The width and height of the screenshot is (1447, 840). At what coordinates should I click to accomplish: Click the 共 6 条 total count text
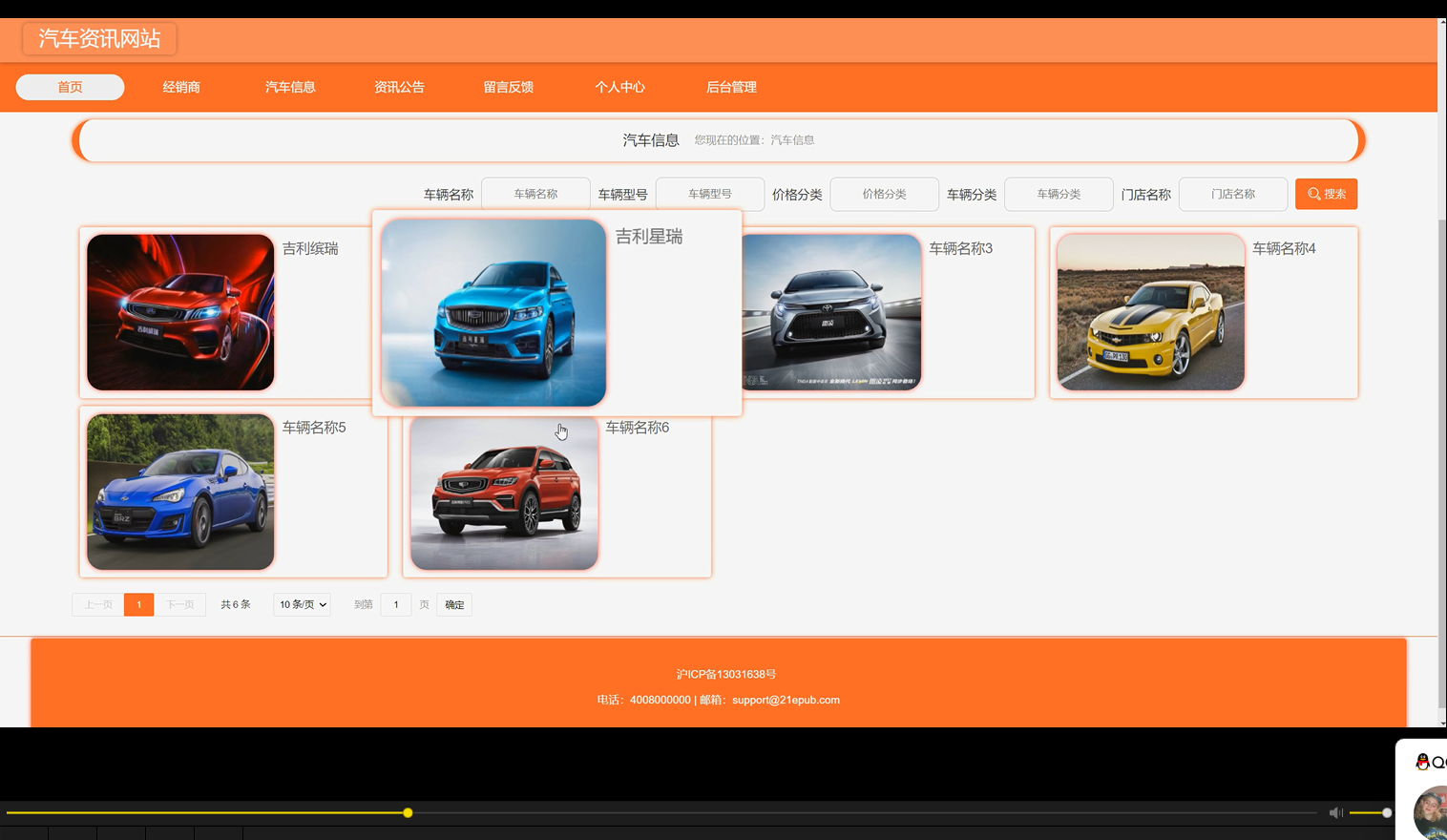[236, 604]
